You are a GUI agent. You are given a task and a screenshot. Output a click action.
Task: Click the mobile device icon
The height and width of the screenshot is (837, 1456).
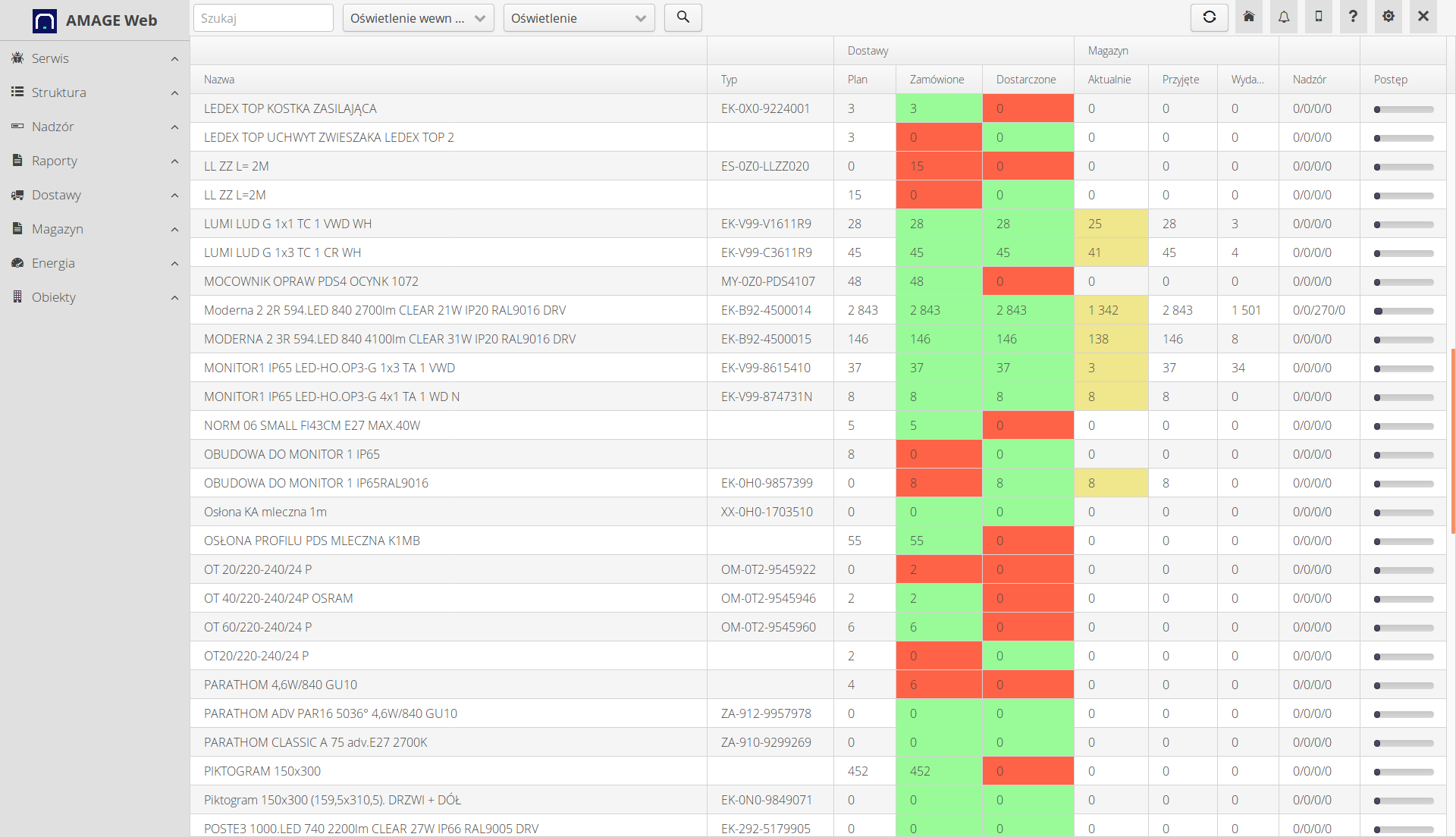tap(1318, 17)
